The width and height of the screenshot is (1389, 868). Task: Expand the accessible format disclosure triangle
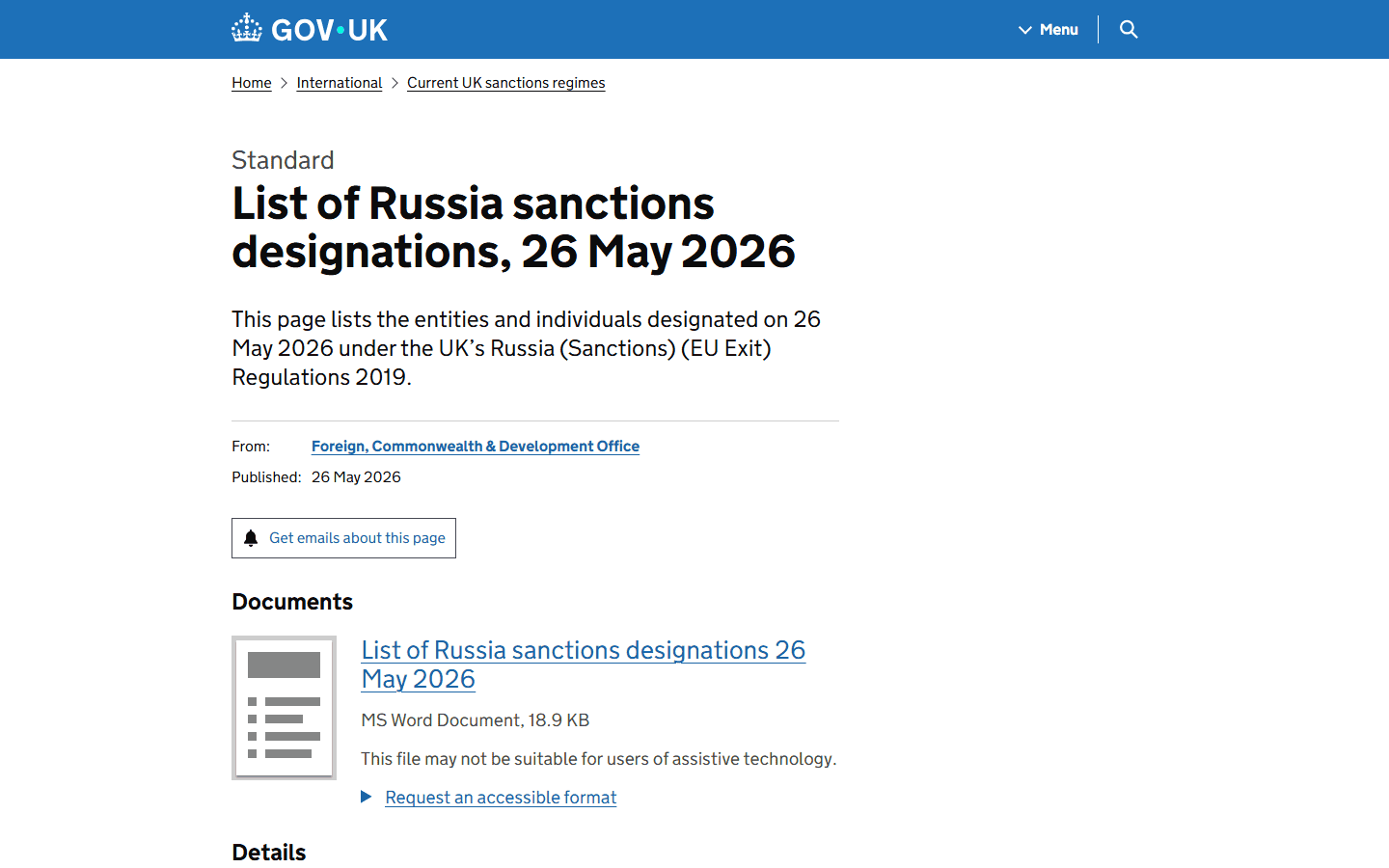(x=367, y=797)
